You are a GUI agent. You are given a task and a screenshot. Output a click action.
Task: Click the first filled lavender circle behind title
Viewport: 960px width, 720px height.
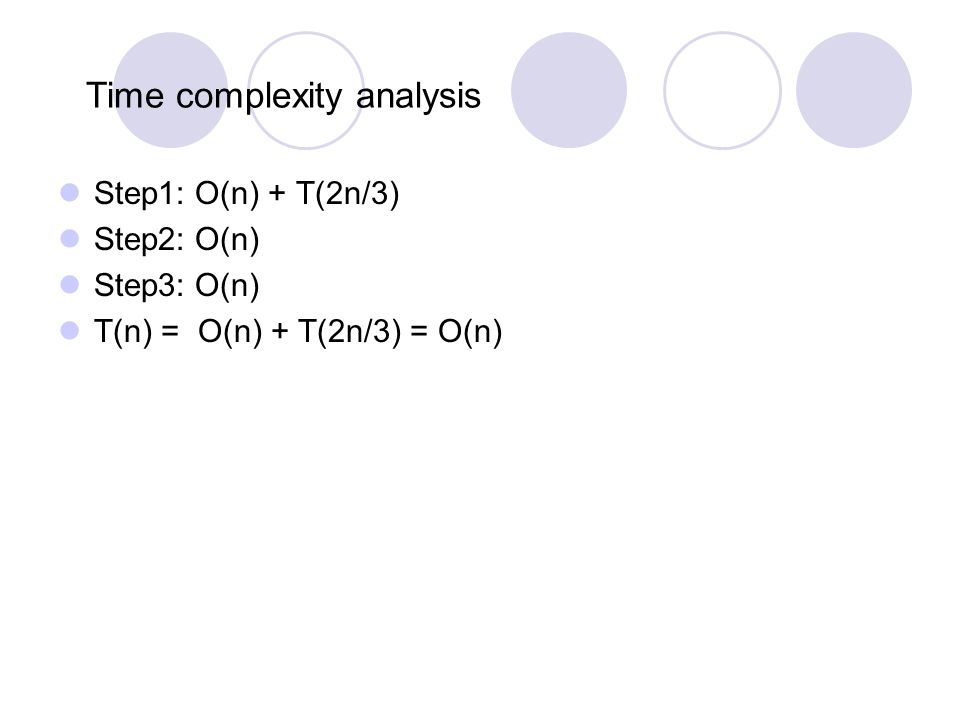pos(170,90)
